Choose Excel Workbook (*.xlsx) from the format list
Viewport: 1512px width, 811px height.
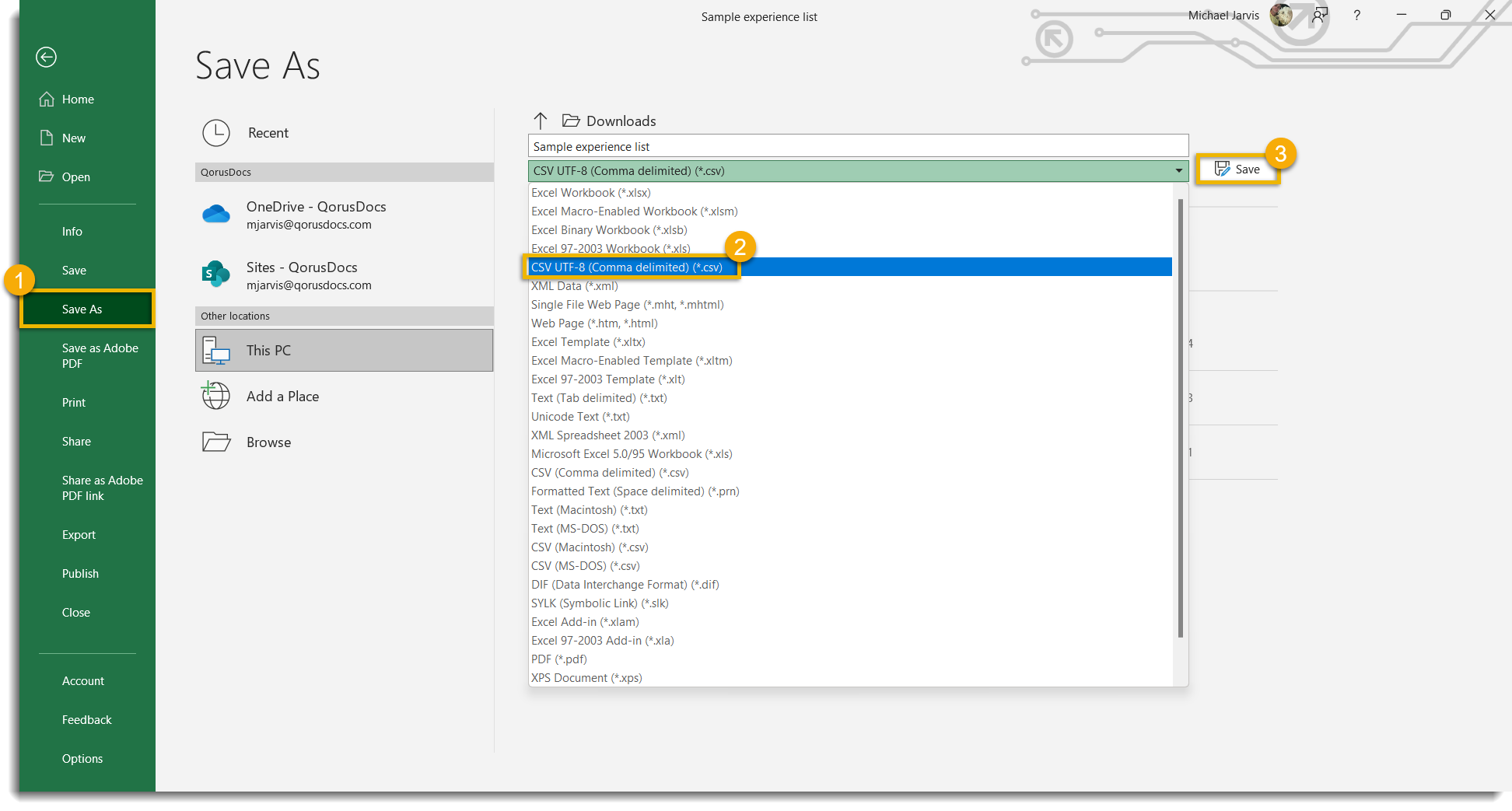click(x=590, y=192)
